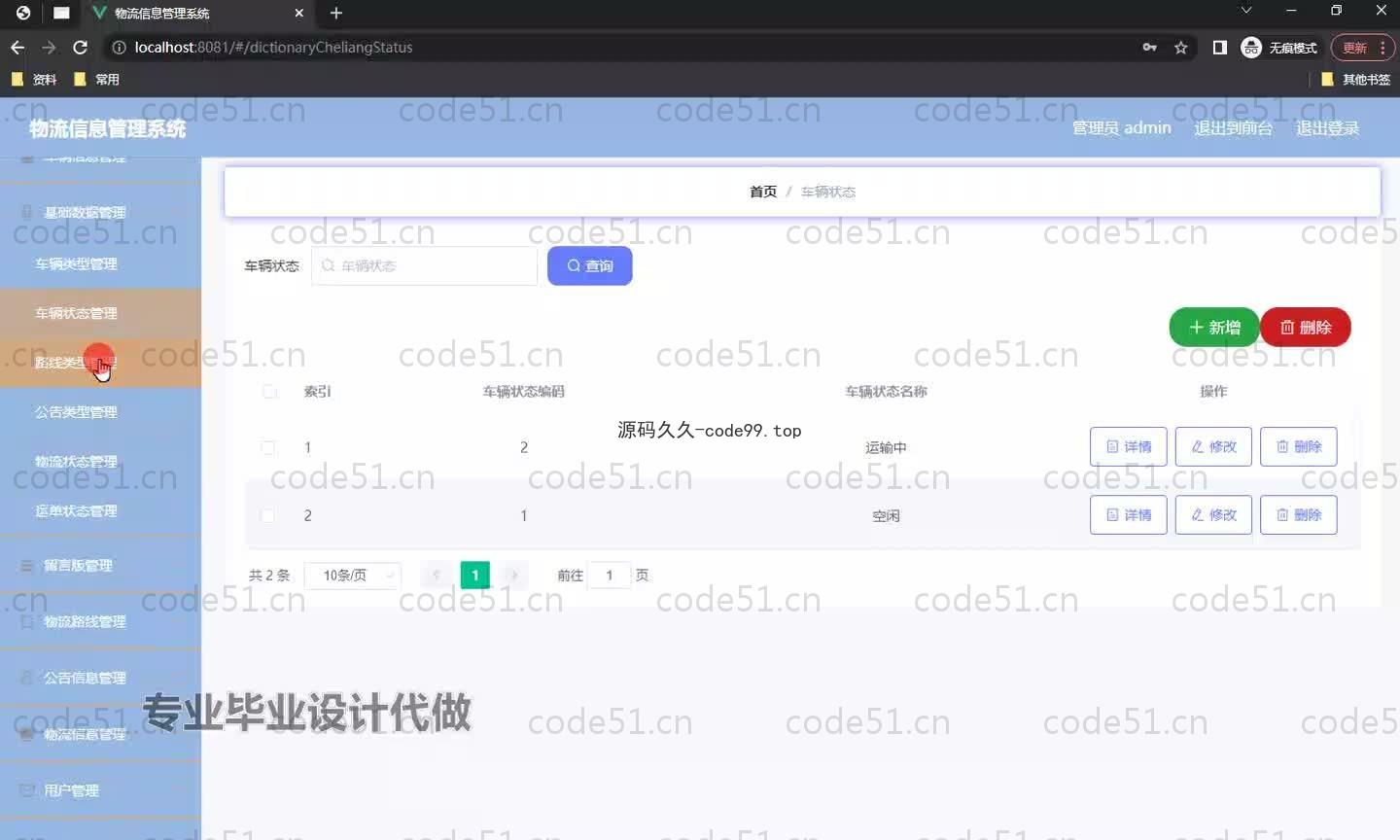
Task: View site info icon beside the URL
Action: tap(119, 48)
